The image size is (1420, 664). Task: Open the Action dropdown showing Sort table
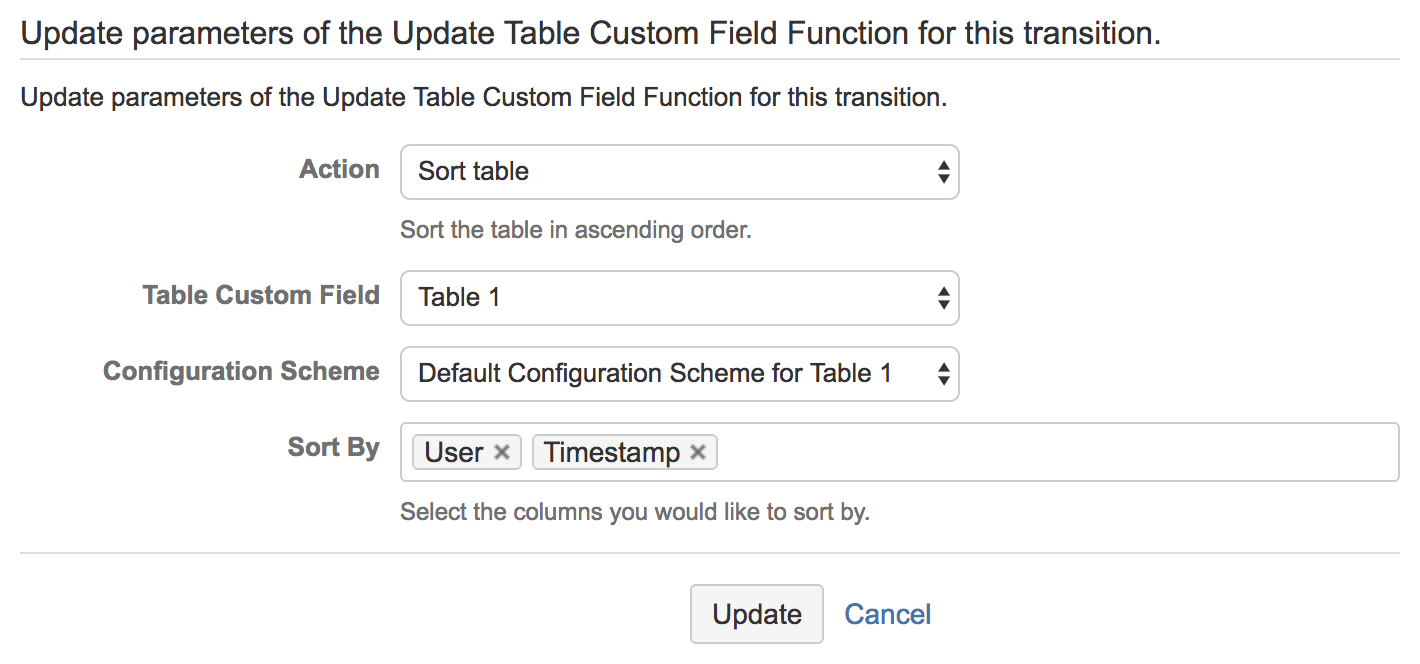point(680,172)
